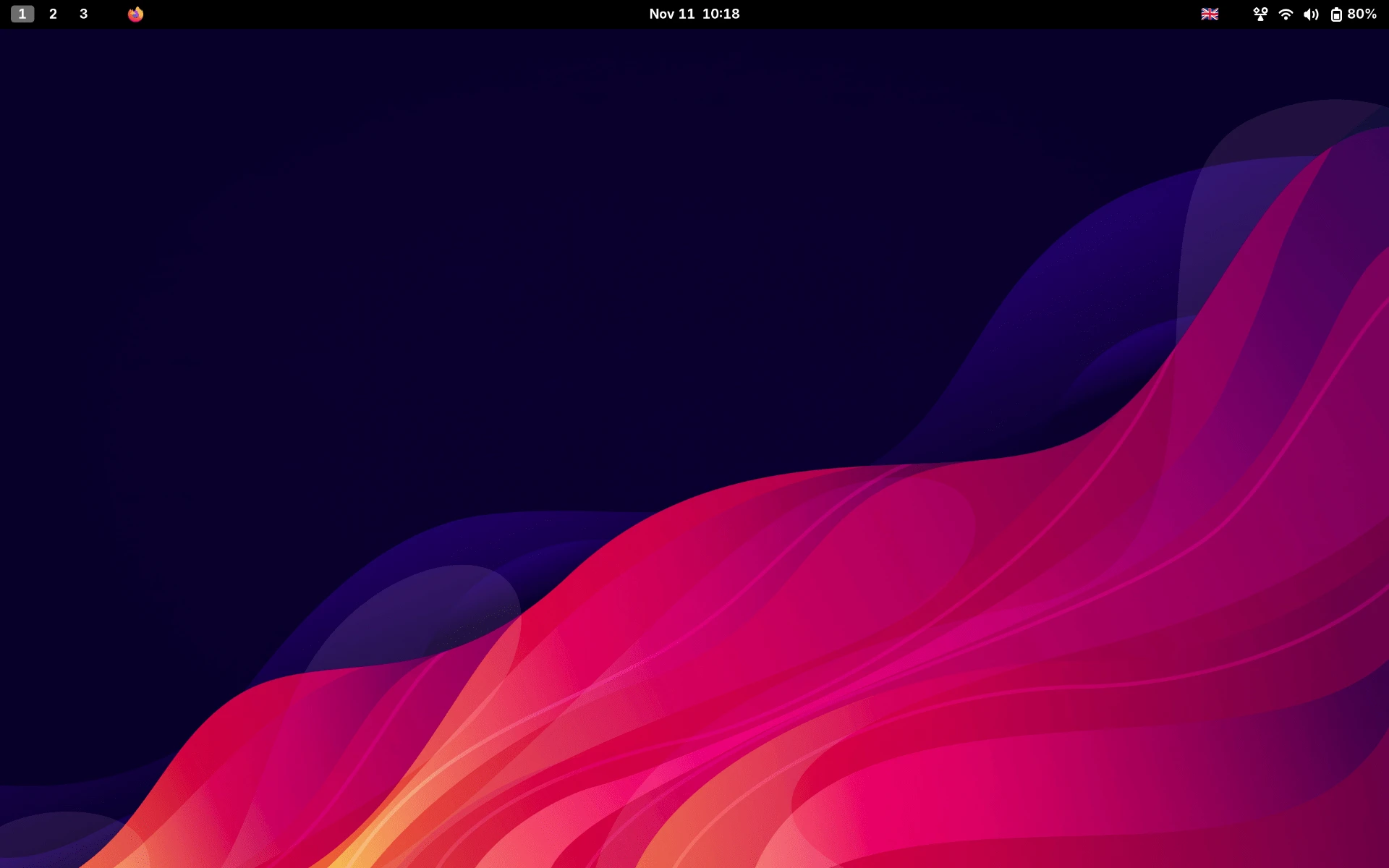Screen dimensions: 1389x868
Task: Open the calendar from the clock
Action: point(694,13)
